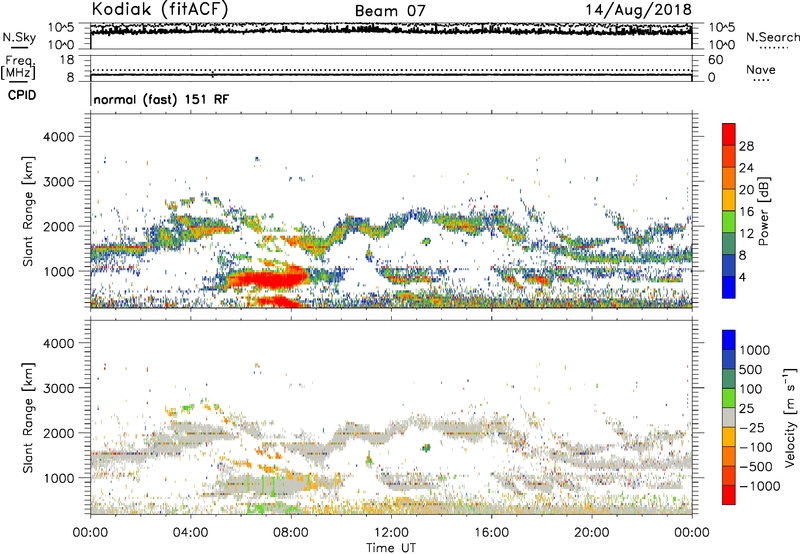This screenshot has height=554, width=800.
Task: Click the velocity panel 'Slant Range [km]' label
Action: pos(28,418)
